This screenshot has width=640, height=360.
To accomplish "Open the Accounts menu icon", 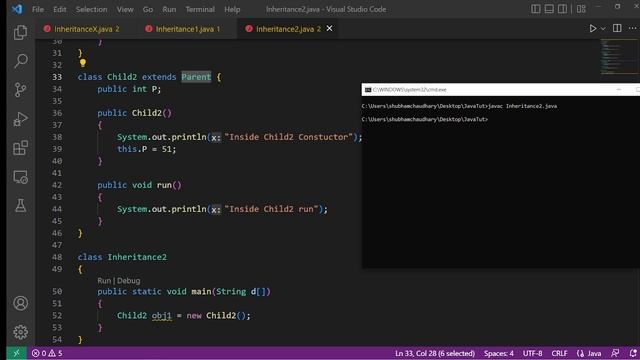I will click(x=20, y=303).
